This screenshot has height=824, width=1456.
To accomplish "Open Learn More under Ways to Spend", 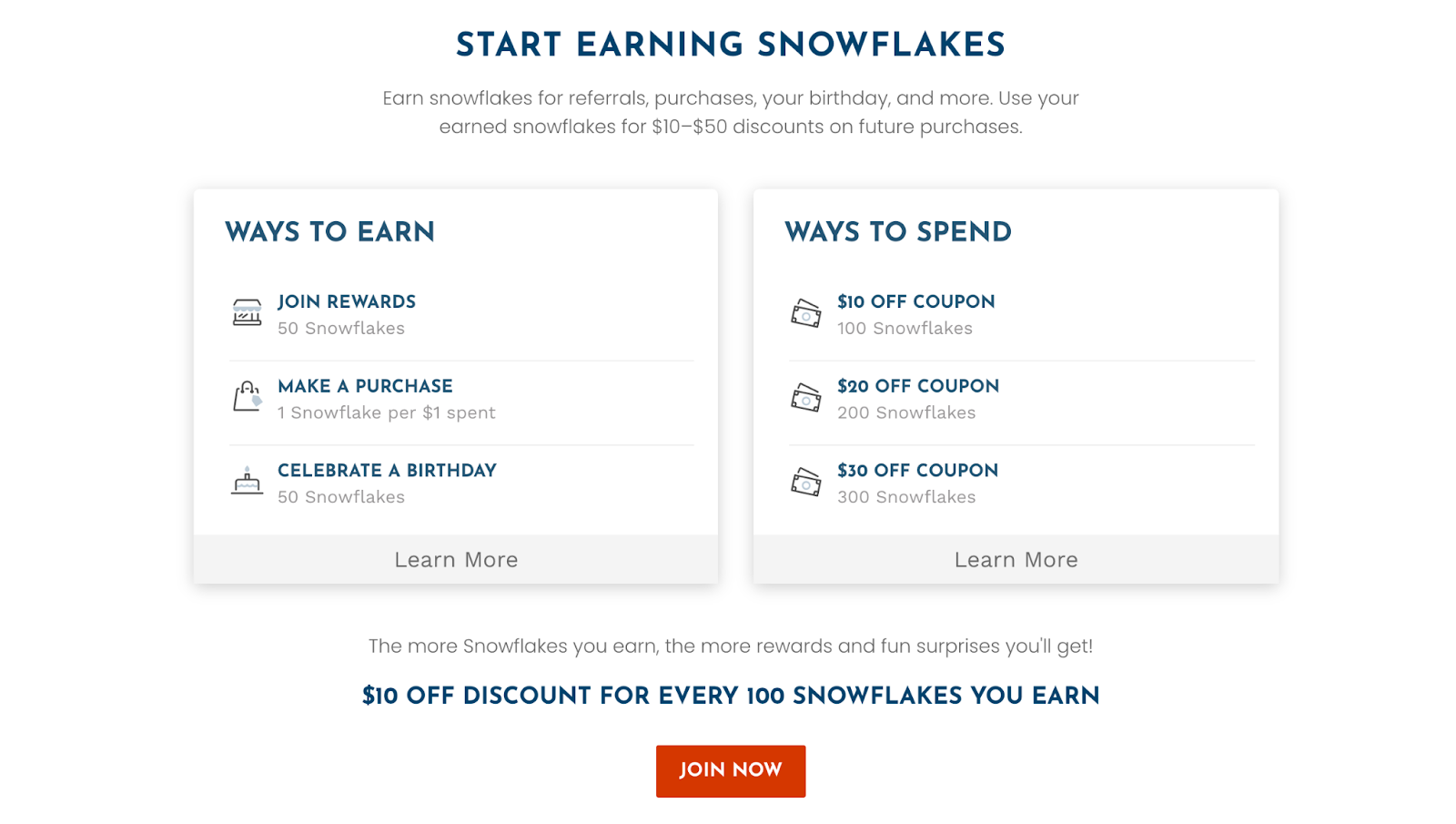I will (1016, 560).
